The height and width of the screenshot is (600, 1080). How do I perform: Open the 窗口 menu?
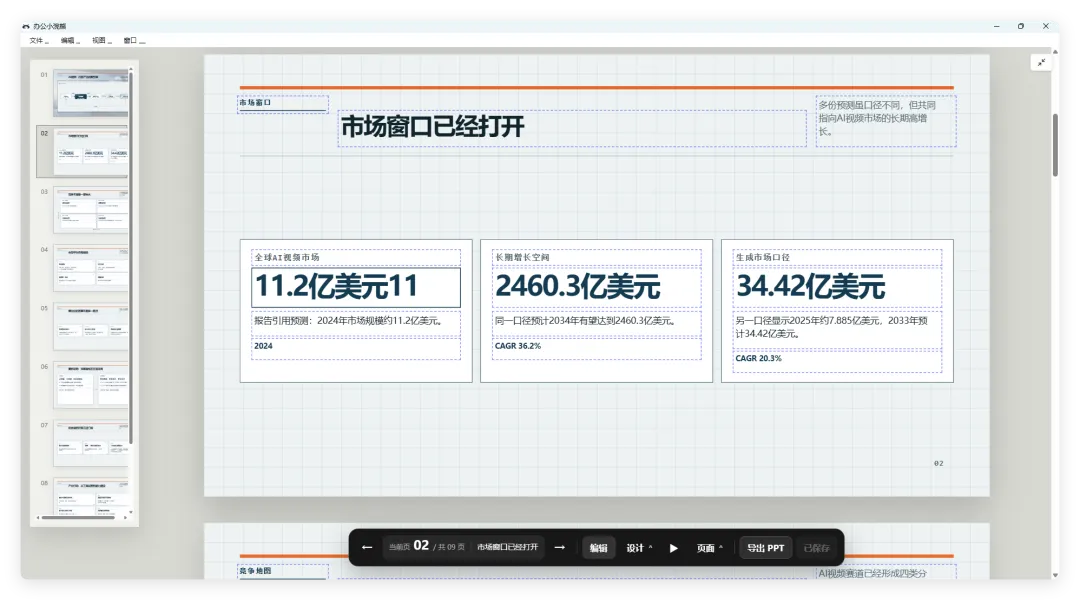click(x=134, y=41)
